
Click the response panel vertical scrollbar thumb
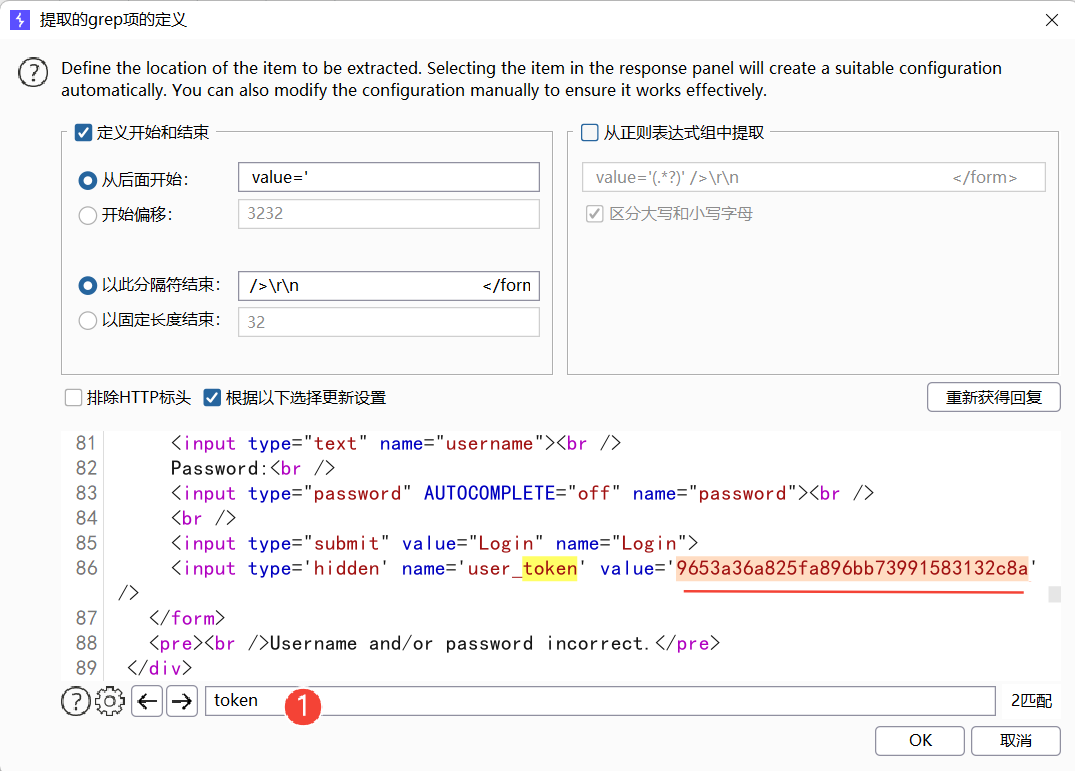click(x=1054, y=594)
